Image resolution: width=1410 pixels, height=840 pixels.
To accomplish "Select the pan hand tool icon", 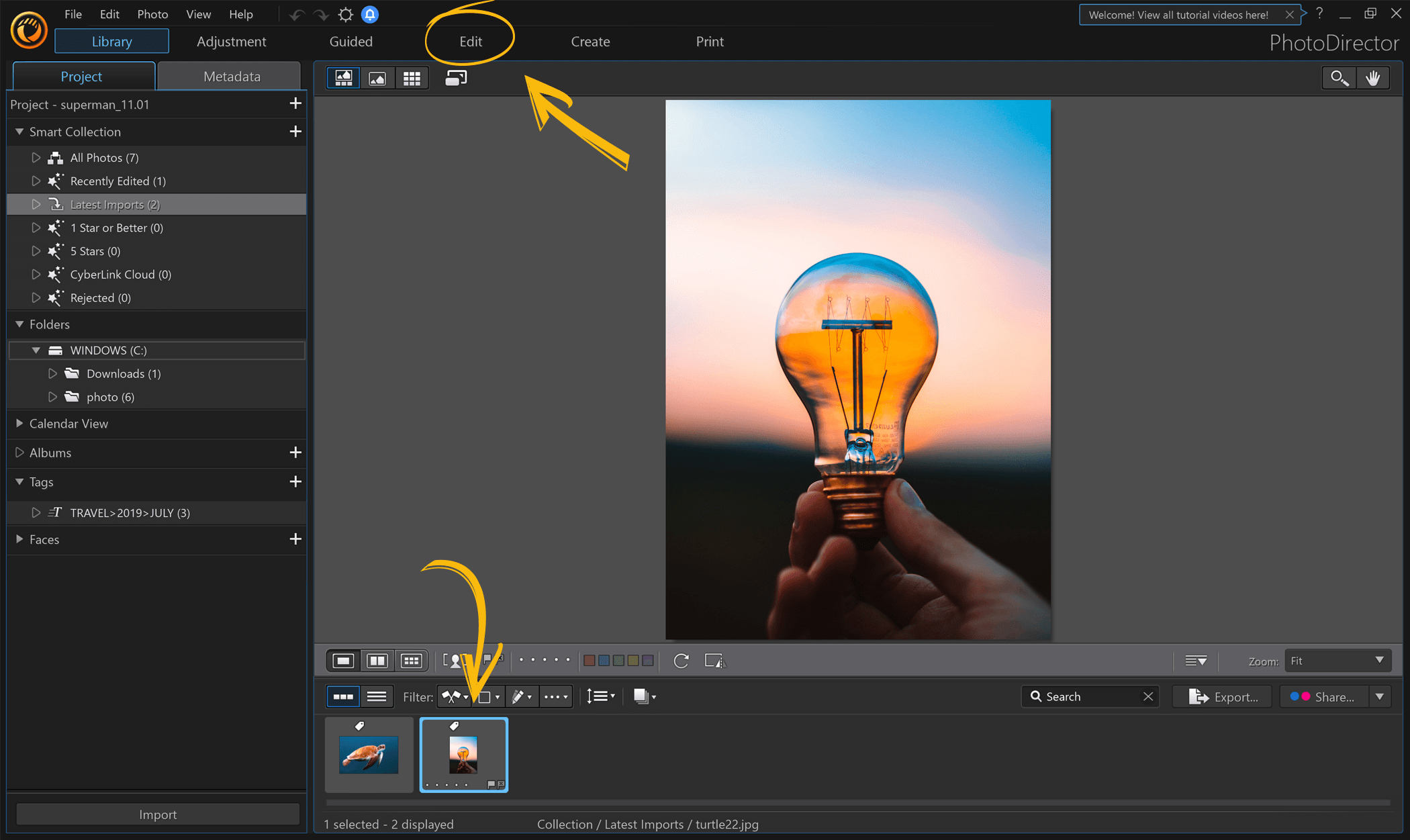I will click(1373, 77).
